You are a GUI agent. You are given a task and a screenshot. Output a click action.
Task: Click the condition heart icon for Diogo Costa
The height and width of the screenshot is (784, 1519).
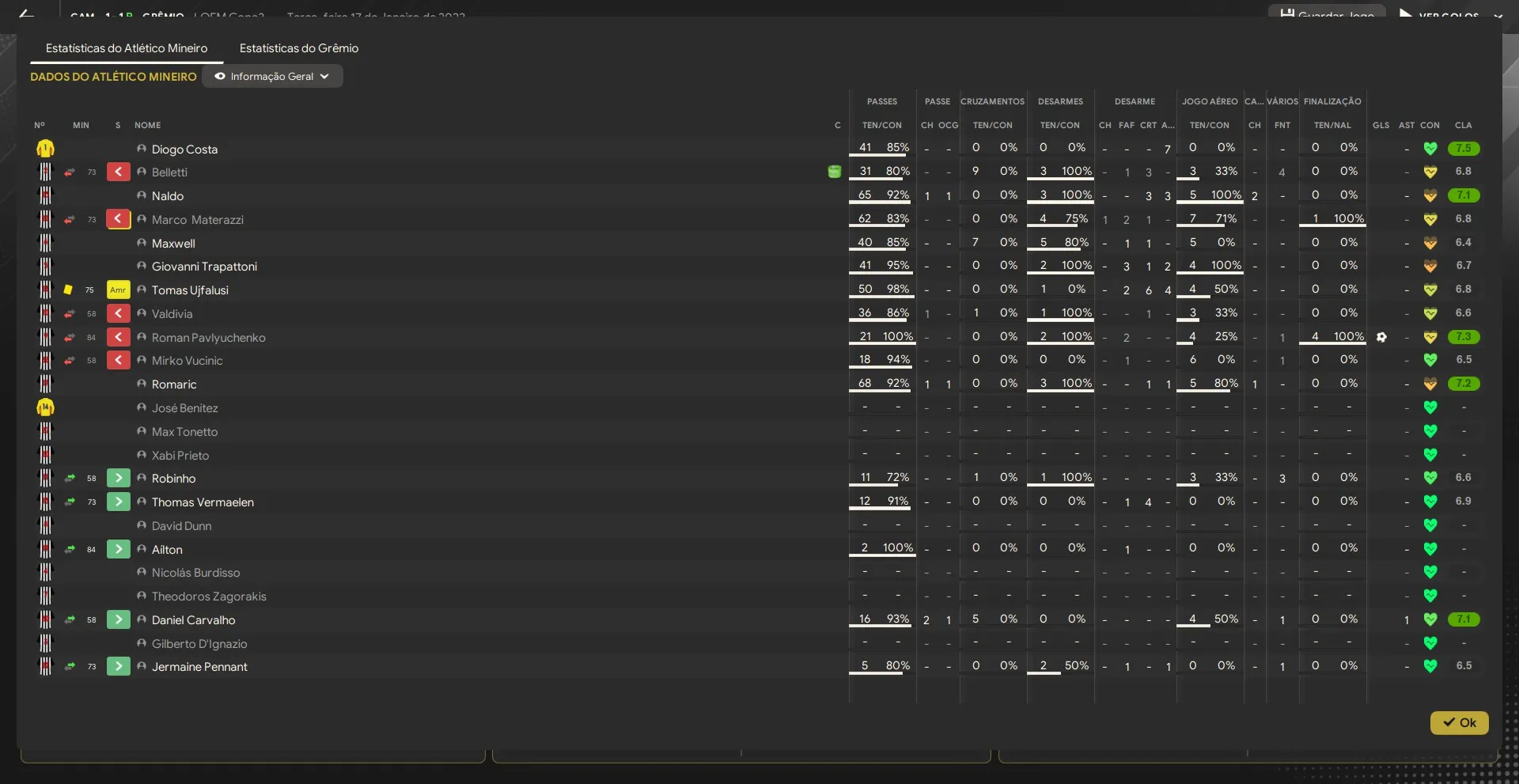(1430, 148)
